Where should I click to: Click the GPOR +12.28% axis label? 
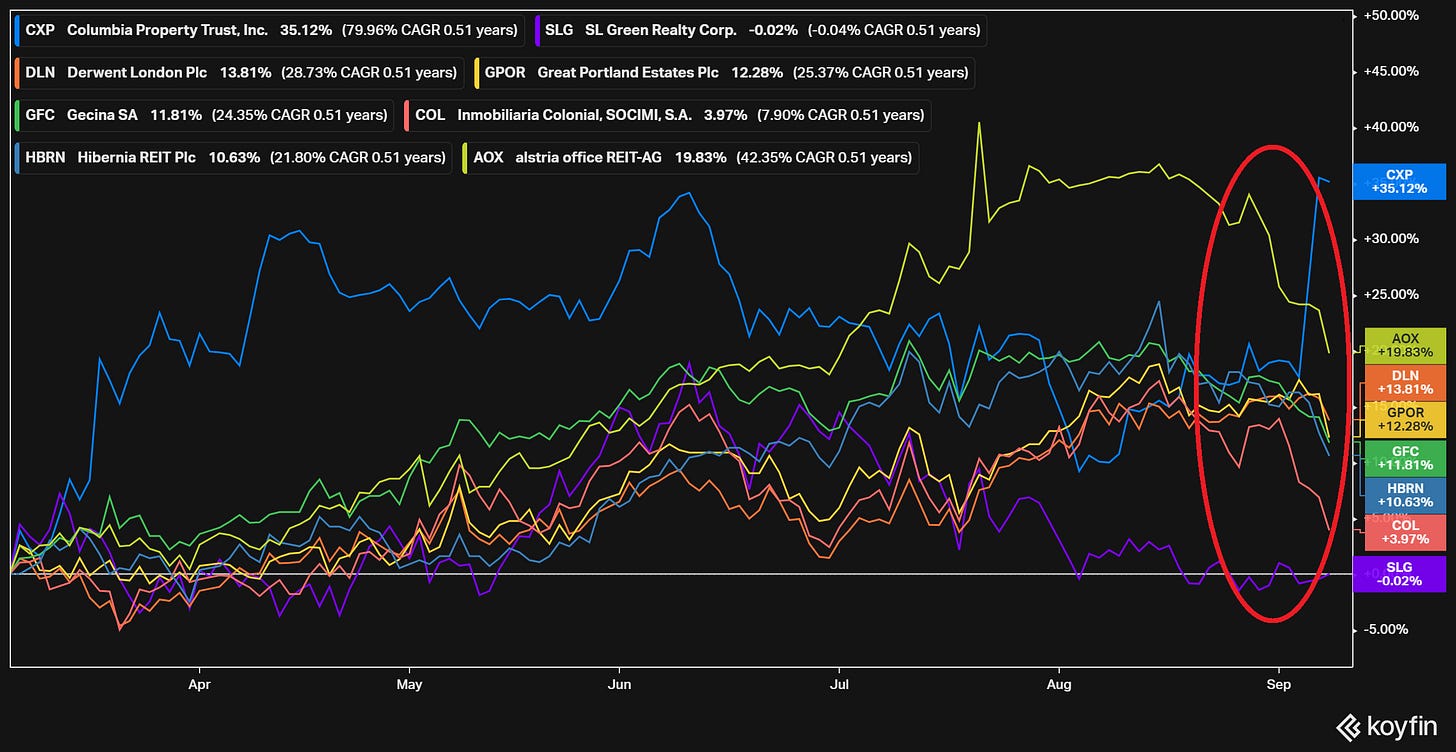pos(1405,419)
